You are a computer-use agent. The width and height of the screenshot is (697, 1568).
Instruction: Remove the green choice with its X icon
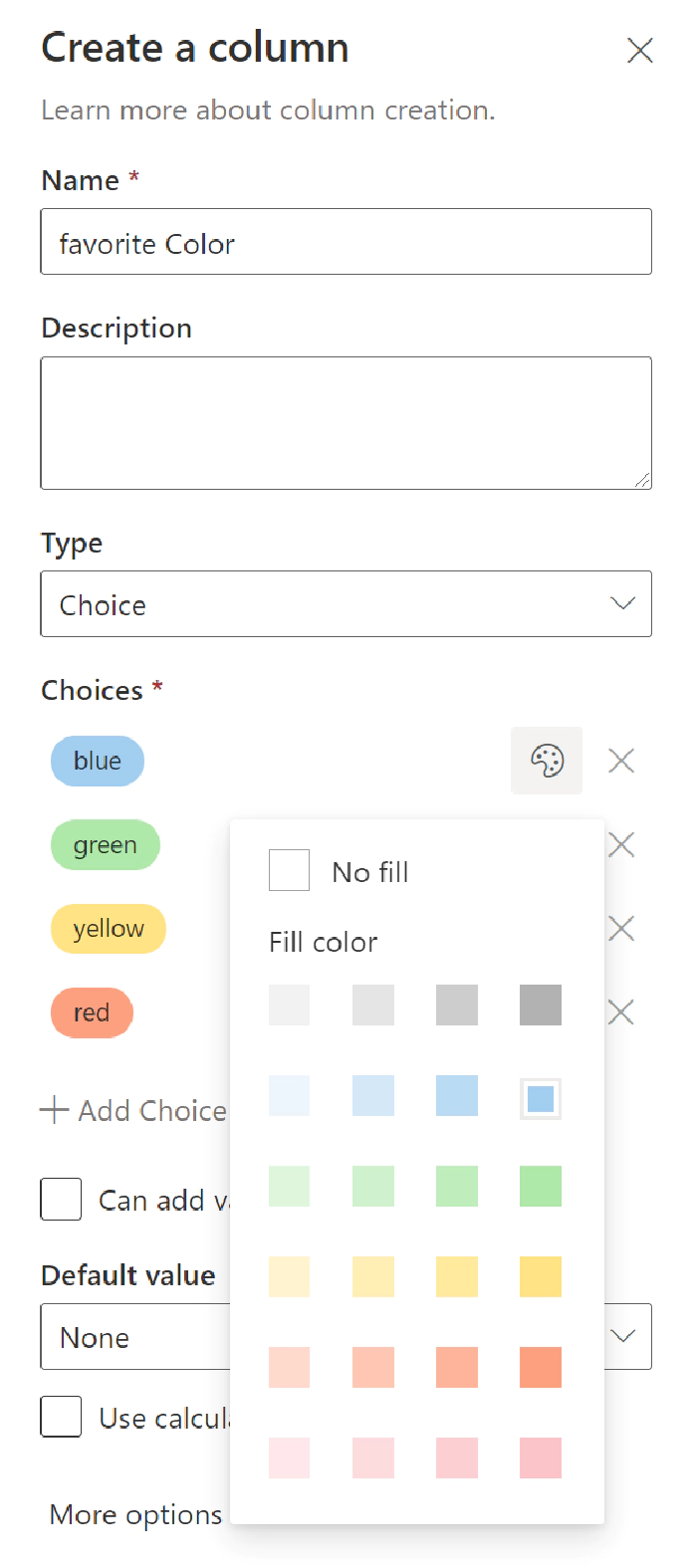(x=620, y=844)
